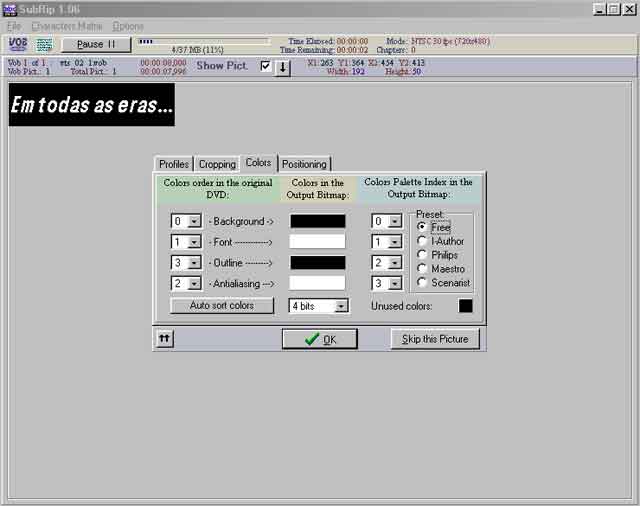Select the Scenarist preset radio button
640x506 pixels.
click(422, 282)
